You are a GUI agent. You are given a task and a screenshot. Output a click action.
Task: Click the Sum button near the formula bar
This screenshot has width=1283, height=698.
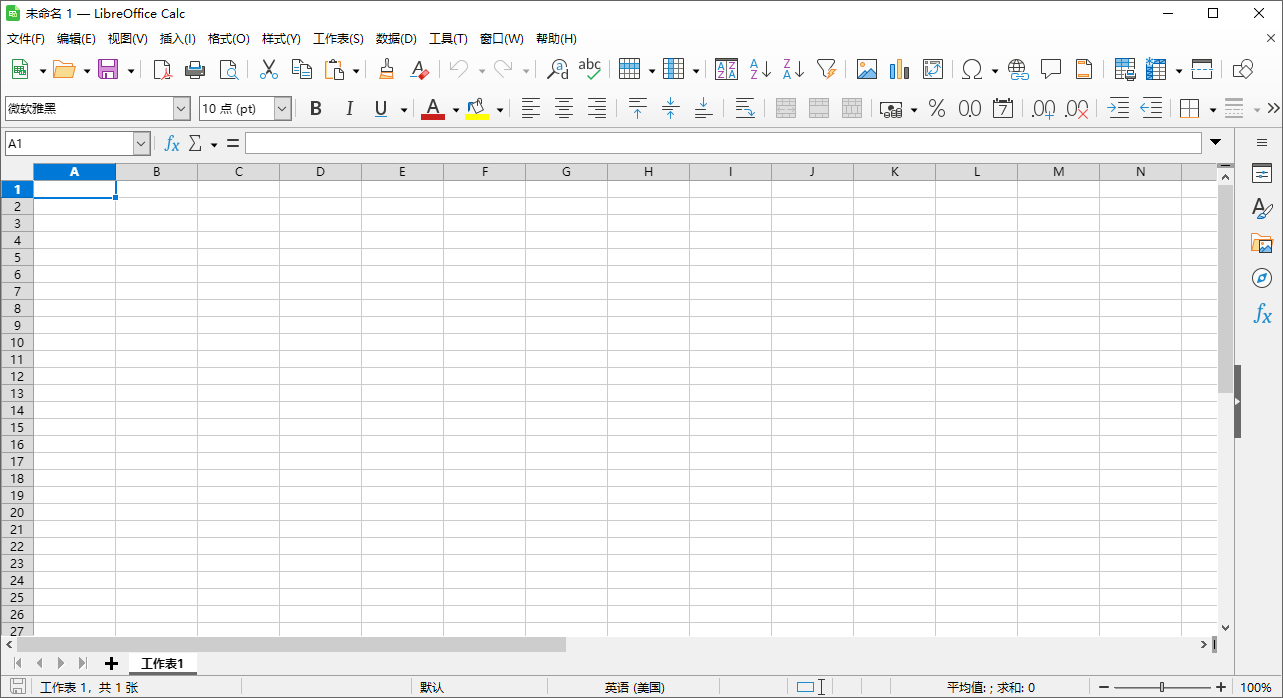(196, 143)
